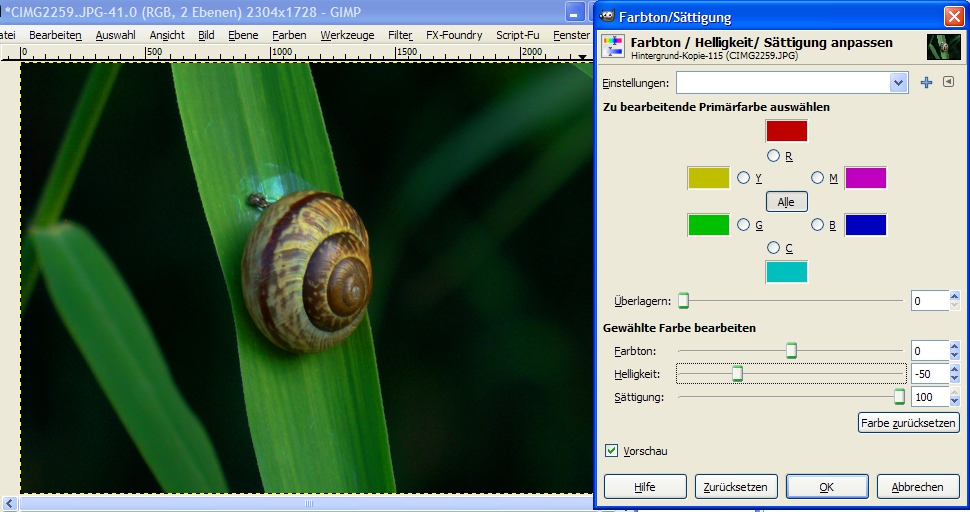The width and height of the screenshot is (970, 512).
Task: Increase the Farbton value with up arrow
Action: [x=955, y=346]
